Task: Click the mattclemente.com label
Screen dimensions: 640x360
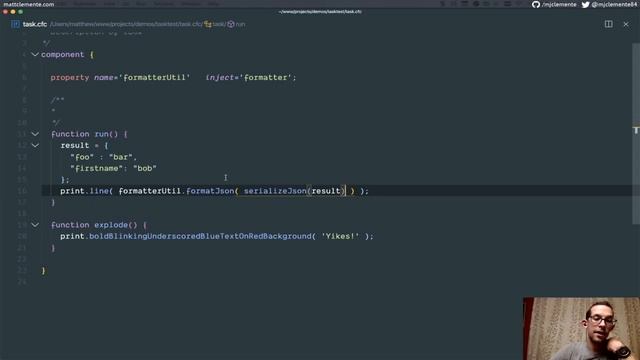Action: tap(29, 4)
